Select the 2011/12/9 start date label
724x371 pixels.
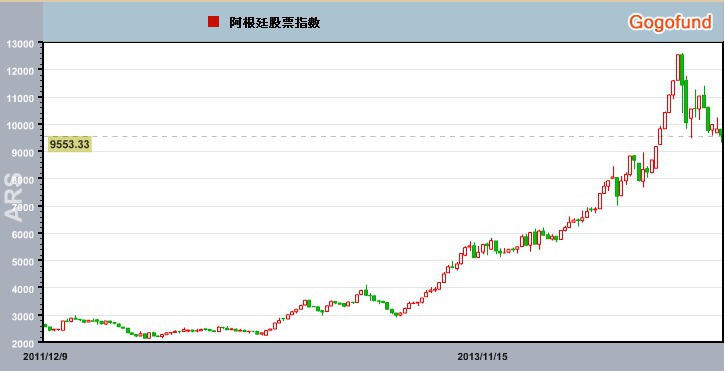45,357
